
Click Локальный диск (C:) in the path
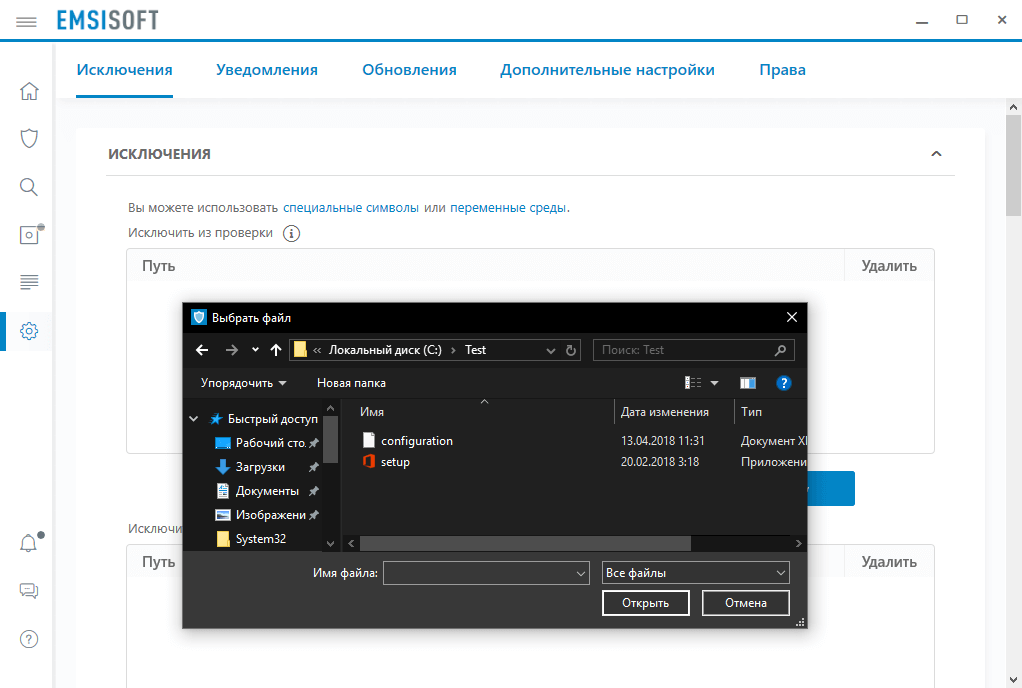(385, 350)
